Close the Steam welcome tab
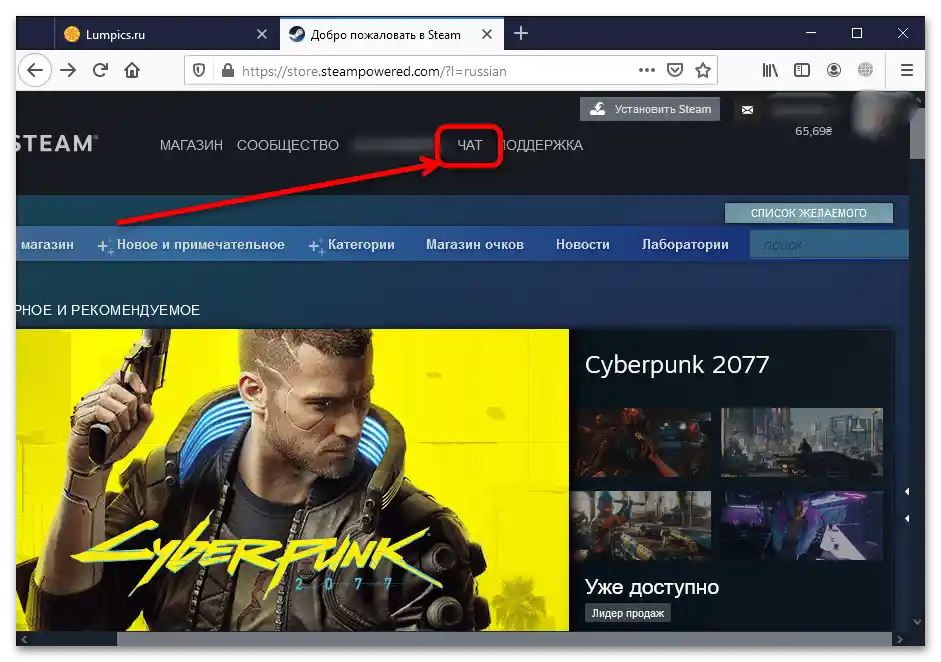Screen dimensions: 941x662 tap(487, 34)
